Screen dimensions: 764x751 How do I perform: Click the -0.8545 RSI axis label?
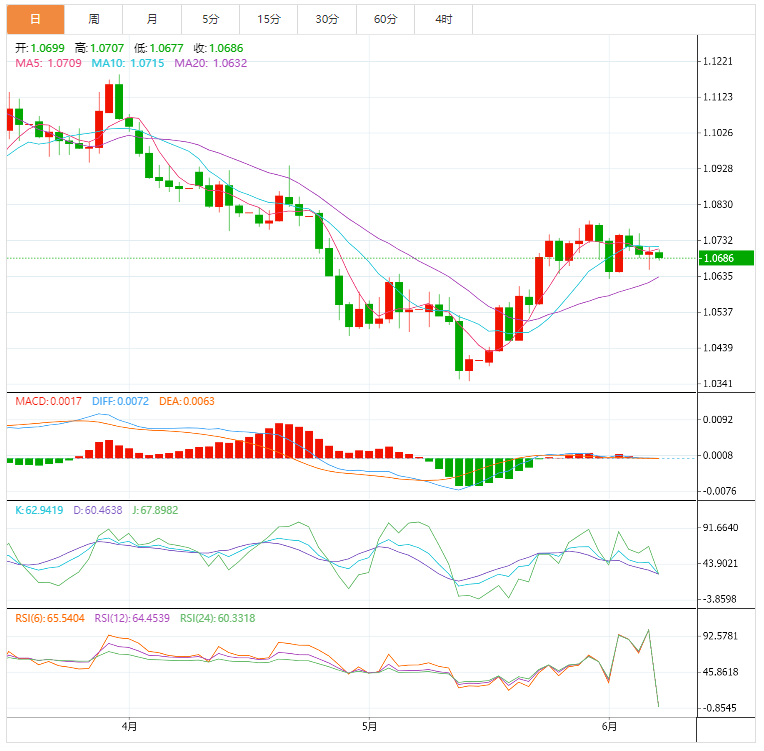719,708
